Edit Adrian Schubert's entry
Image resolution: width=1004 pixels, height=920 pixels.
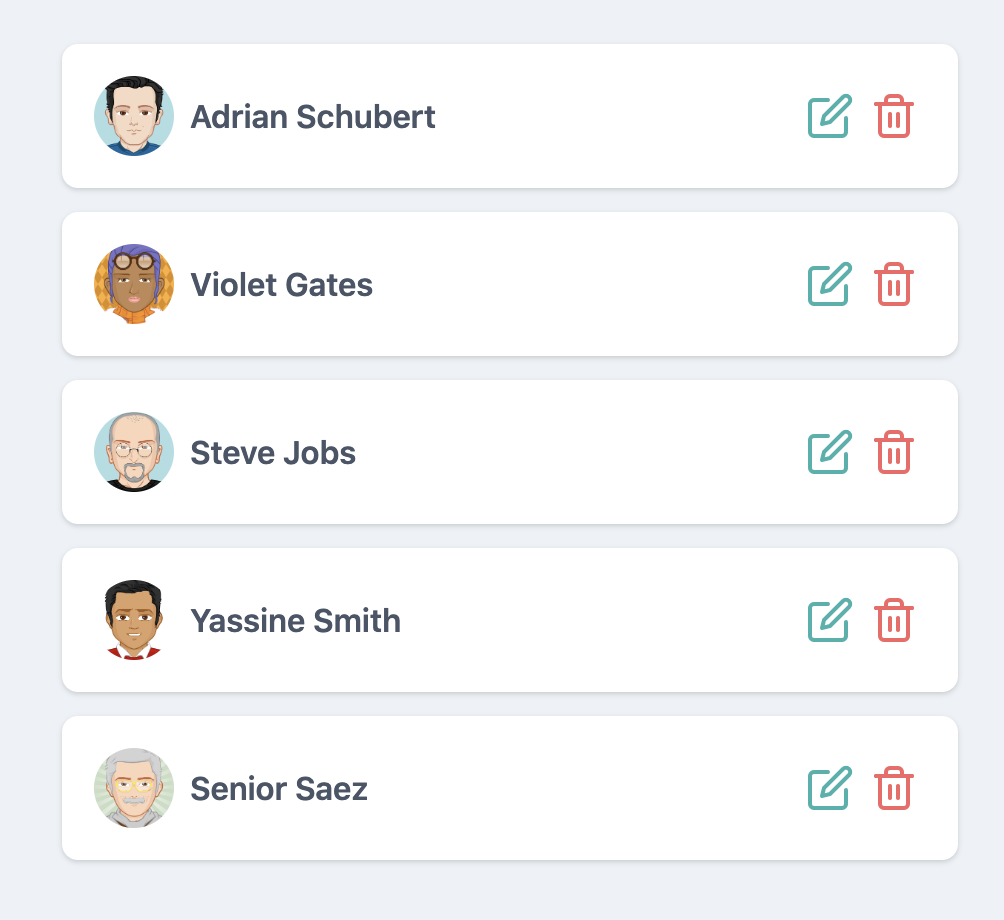pyautogui.click(x=829, y=116)
